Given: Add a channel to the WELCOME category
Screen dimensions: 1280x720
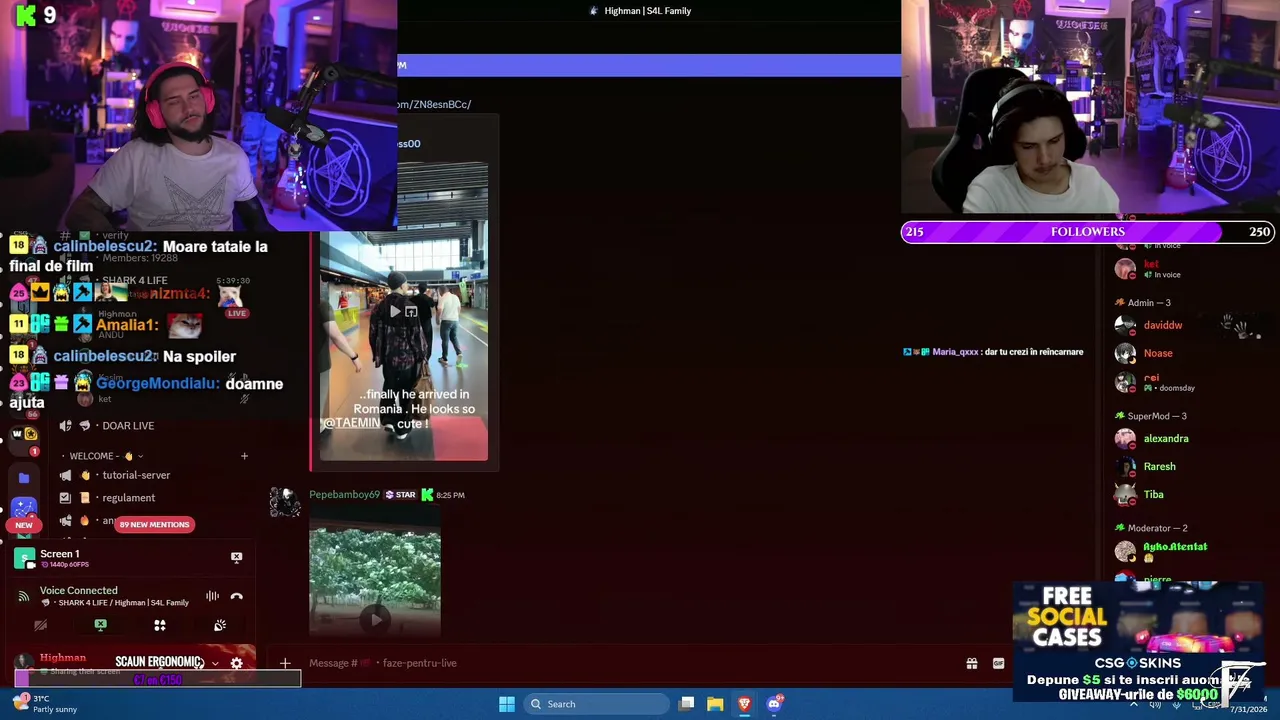Looking at the screenshot, I should tap(244, 456).
